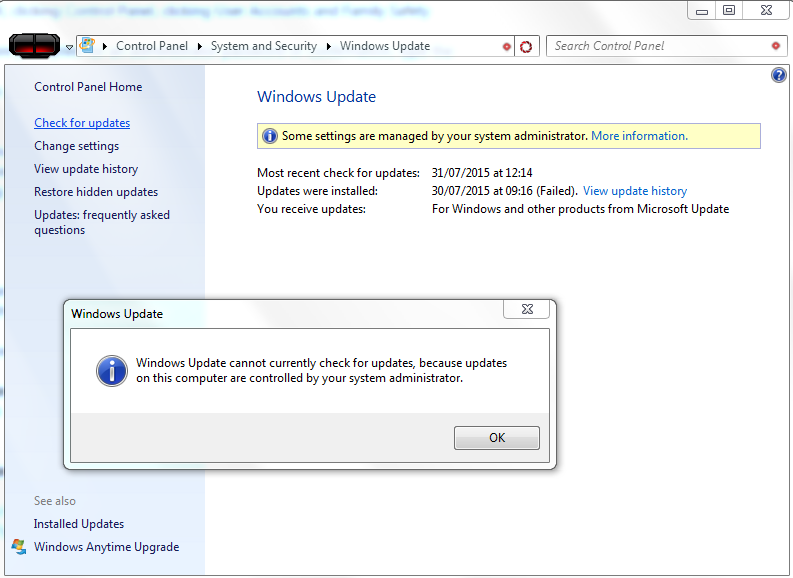
Task: Click 'For Windows and other products from Microsoft Update'
Action: click(581, 209)
